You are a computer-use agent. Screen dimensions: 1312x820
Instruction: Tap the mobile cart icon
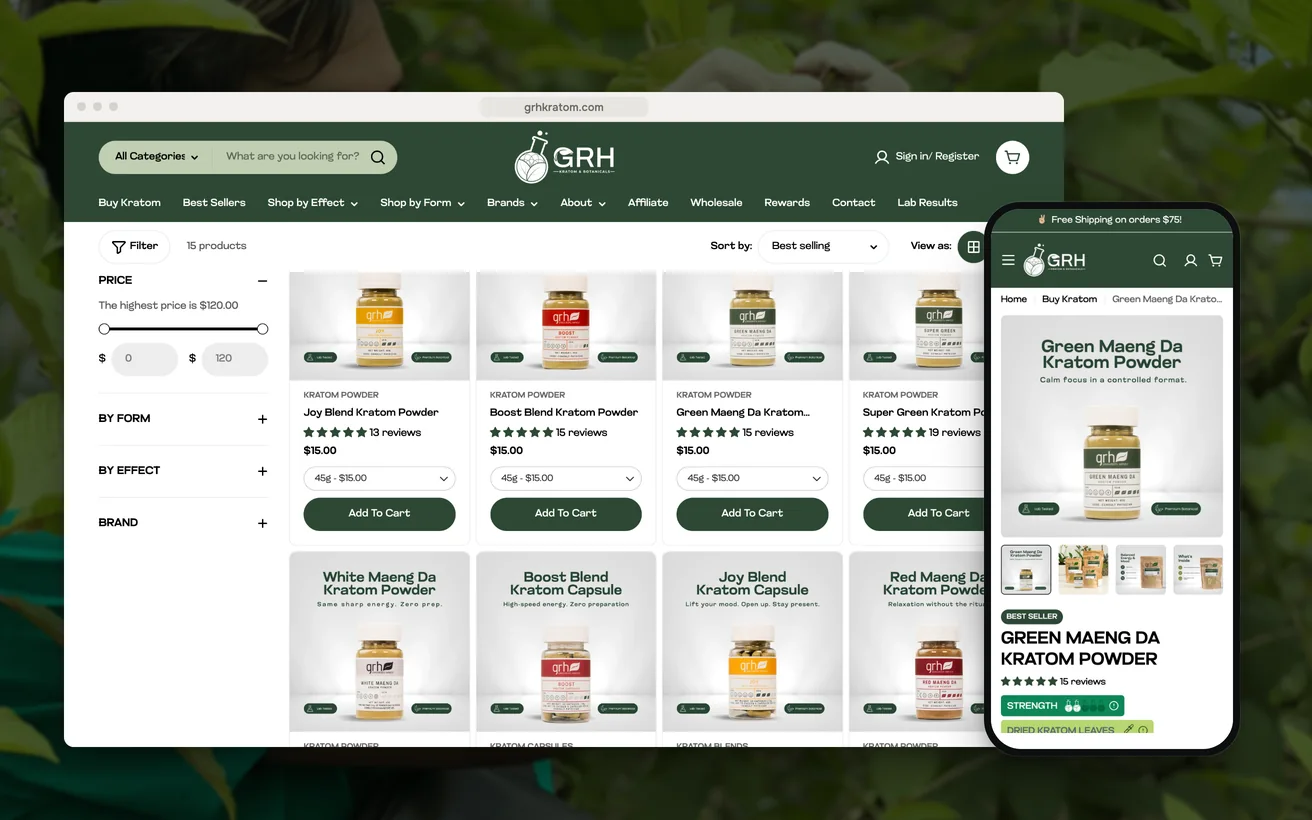coord(1216,260)
